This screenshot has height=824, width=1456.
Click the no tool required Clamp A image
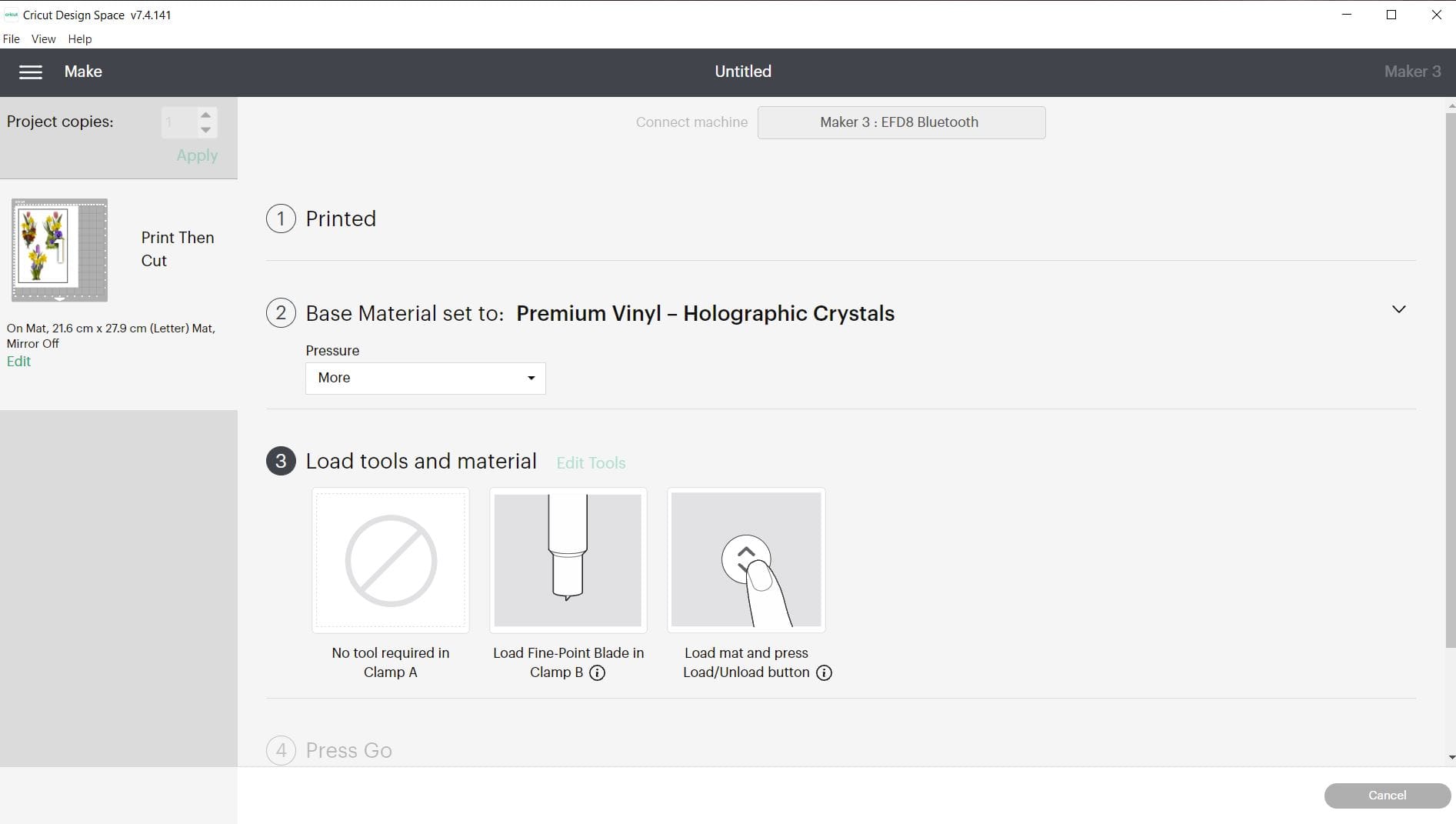391,560
